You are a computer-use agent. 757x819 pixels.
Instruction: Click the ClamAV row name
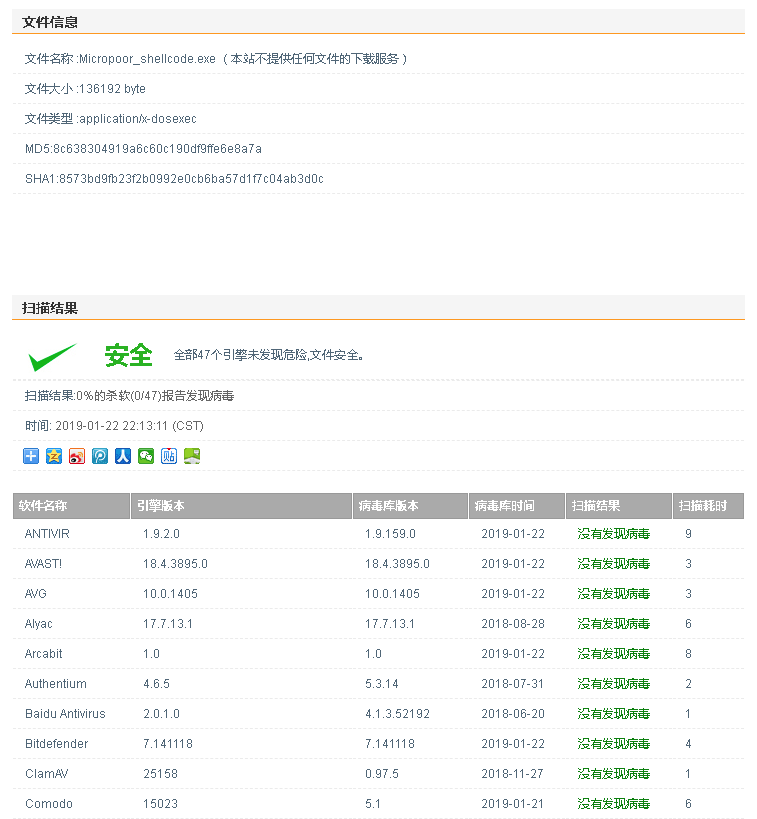[46, 774]
